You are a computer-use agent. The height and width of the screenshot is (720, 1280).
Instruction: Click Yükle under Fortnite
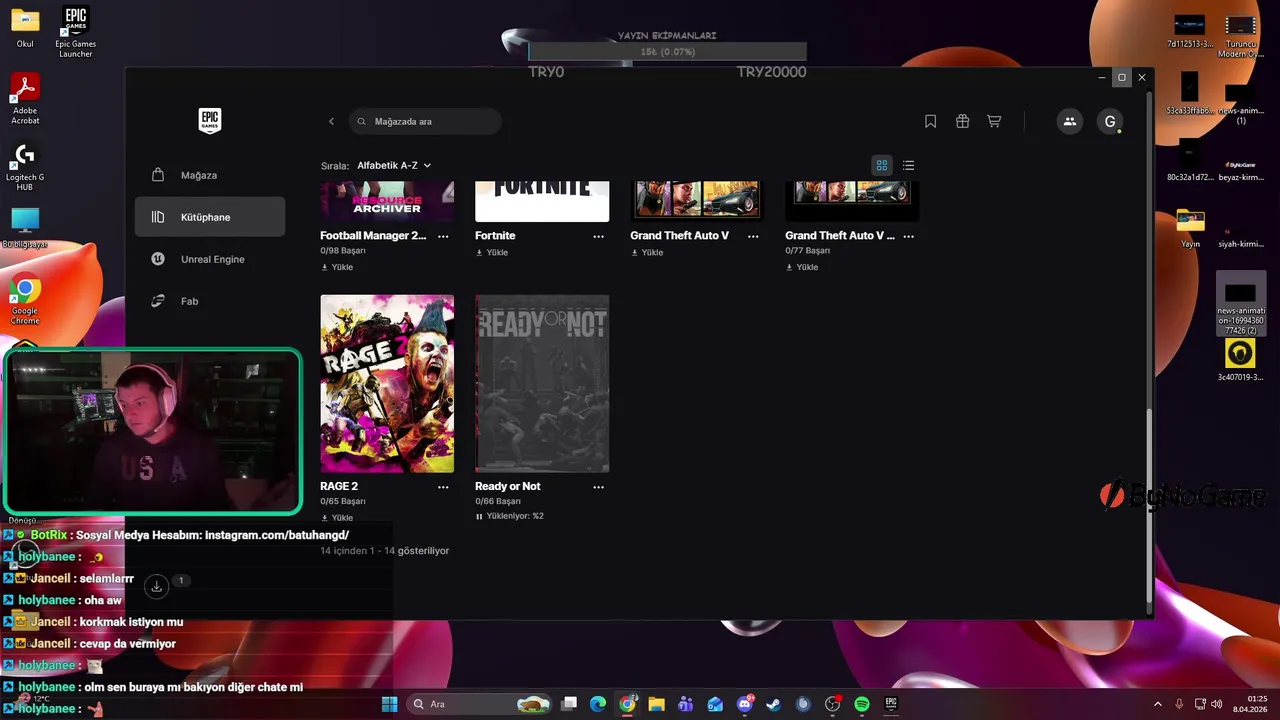click(492, 252)
